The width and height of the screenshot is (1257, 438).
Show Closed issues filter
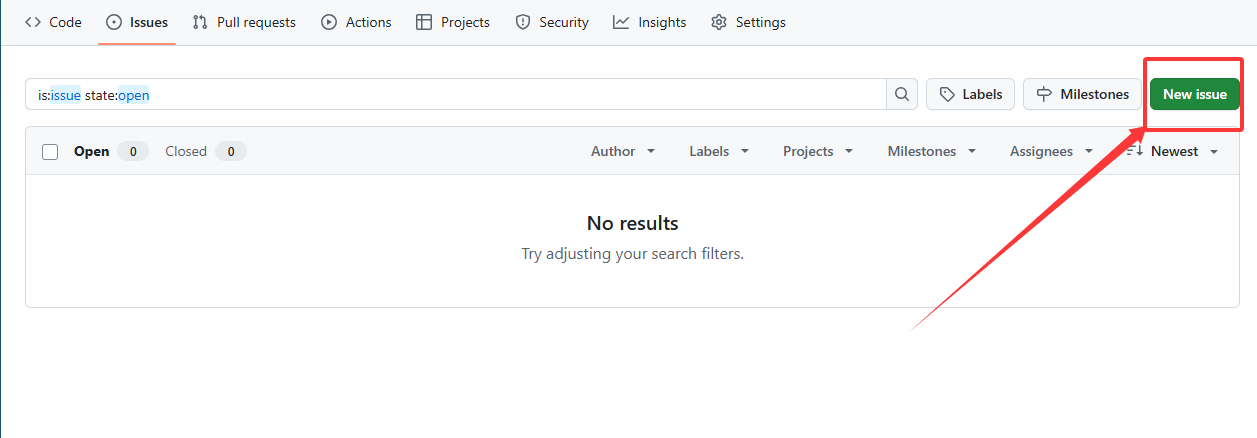tap(186, 152)
